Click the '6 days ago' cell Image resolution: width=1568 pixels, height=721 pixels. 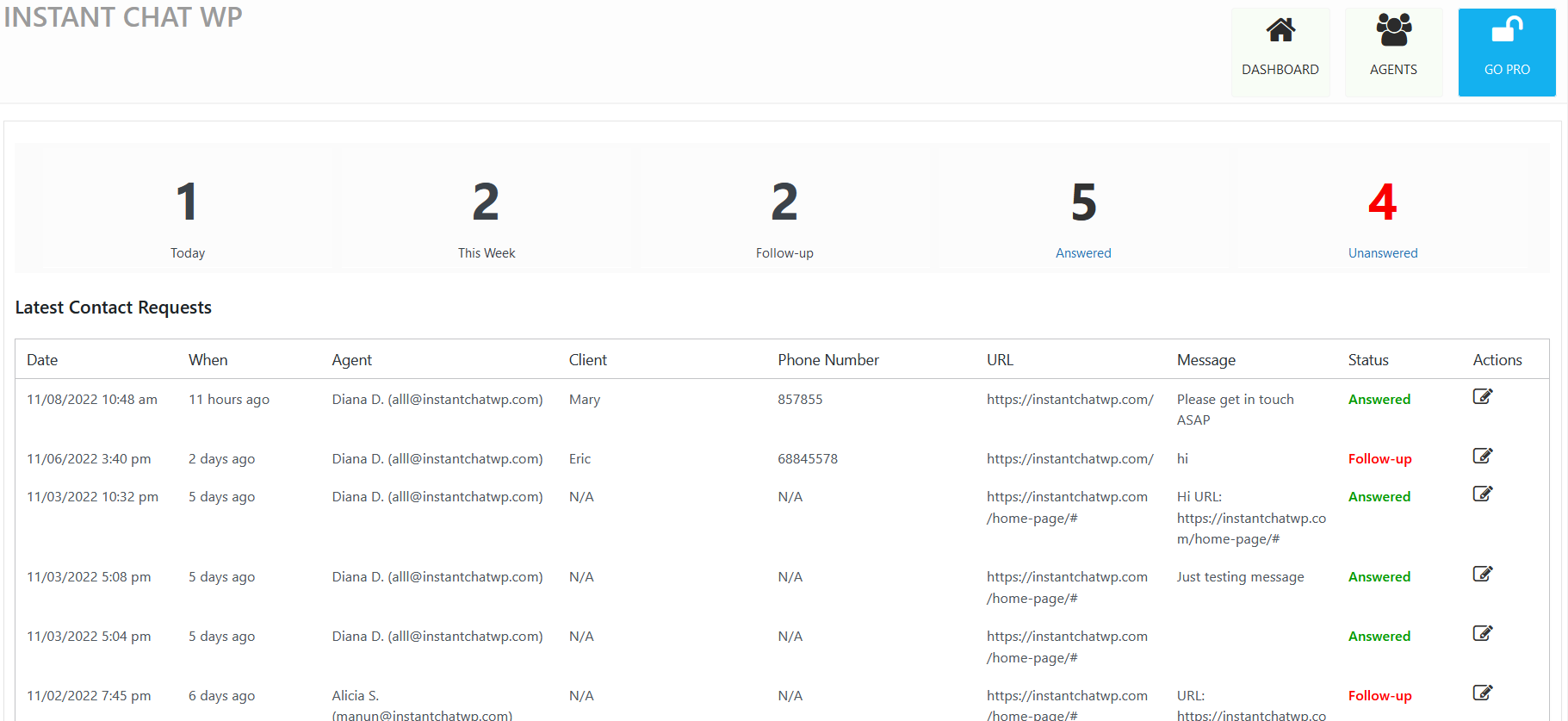coord(222,696)
